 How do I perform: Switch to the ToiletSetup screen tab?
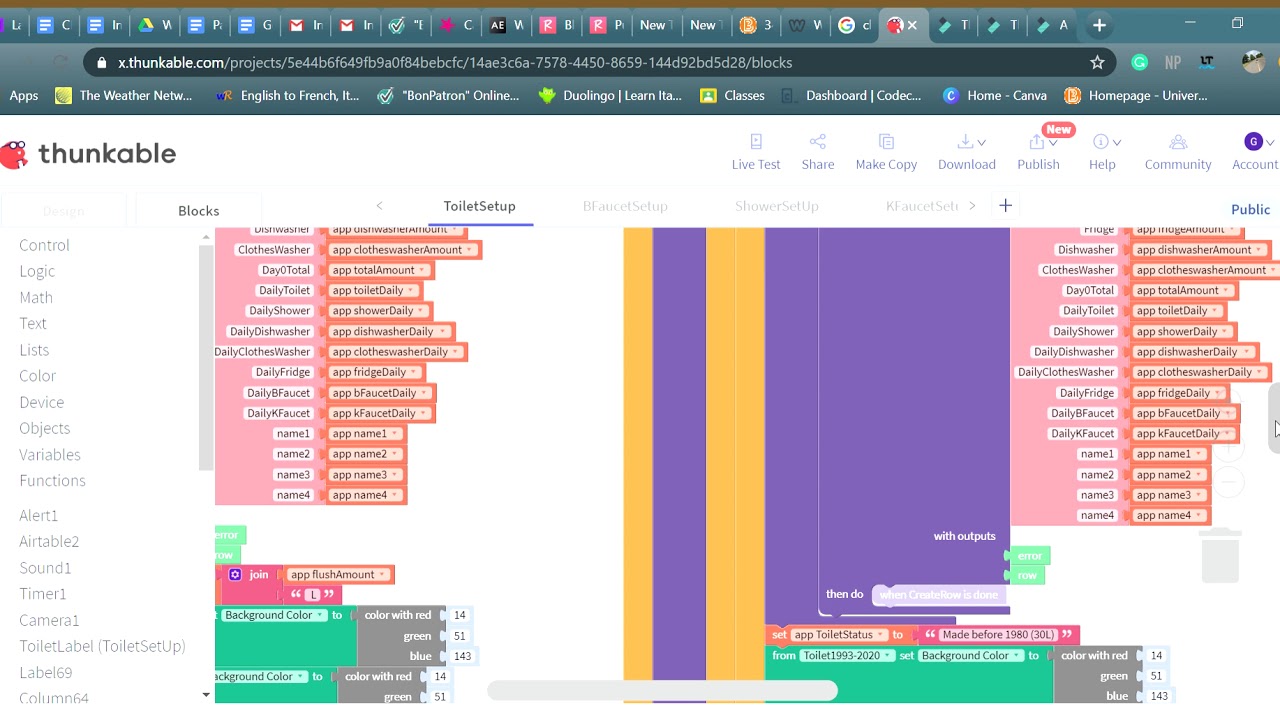pyautogui.click(x=479, y=206)
